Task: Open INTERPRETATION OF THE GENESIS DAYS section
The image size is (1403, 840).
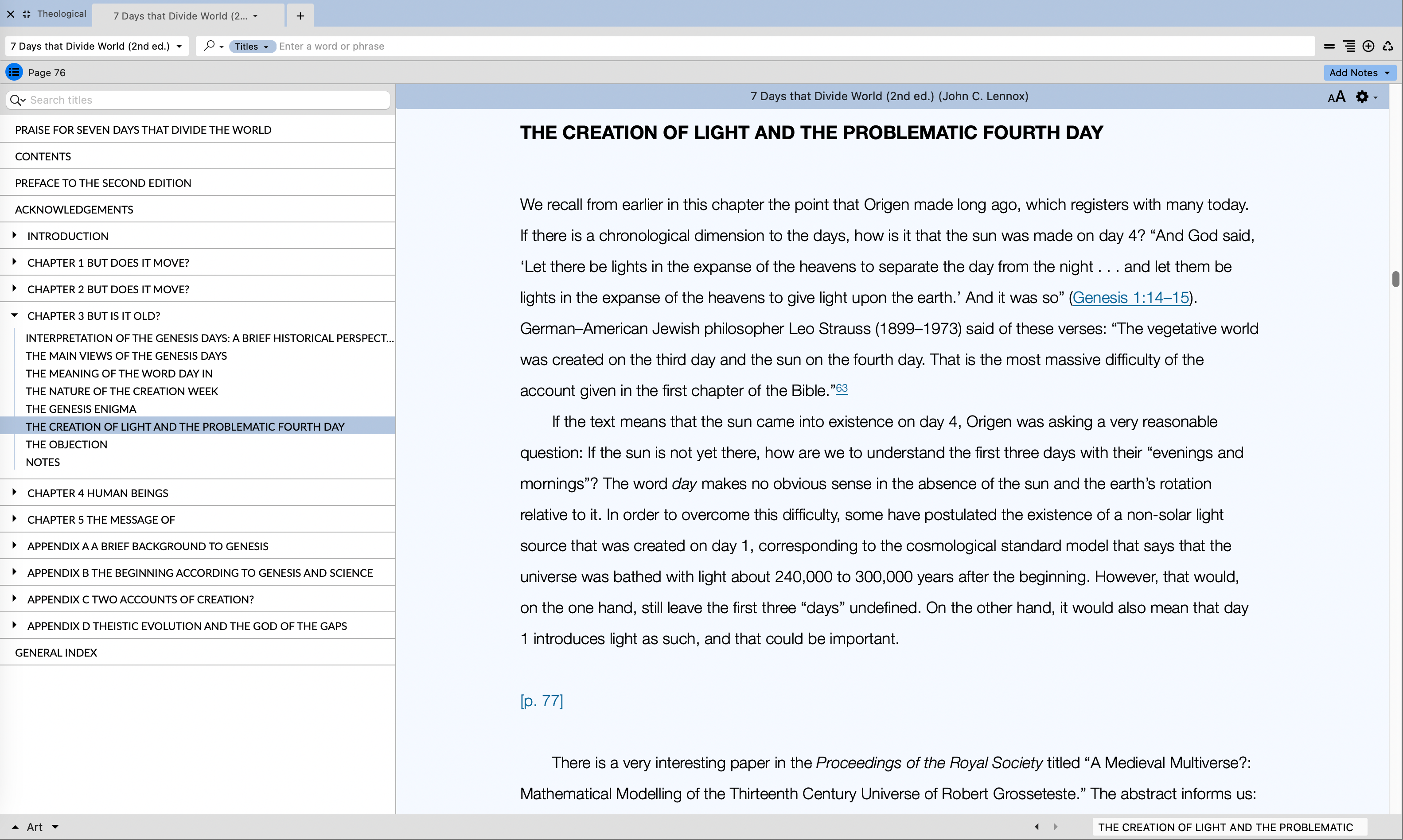Action: 210,338
